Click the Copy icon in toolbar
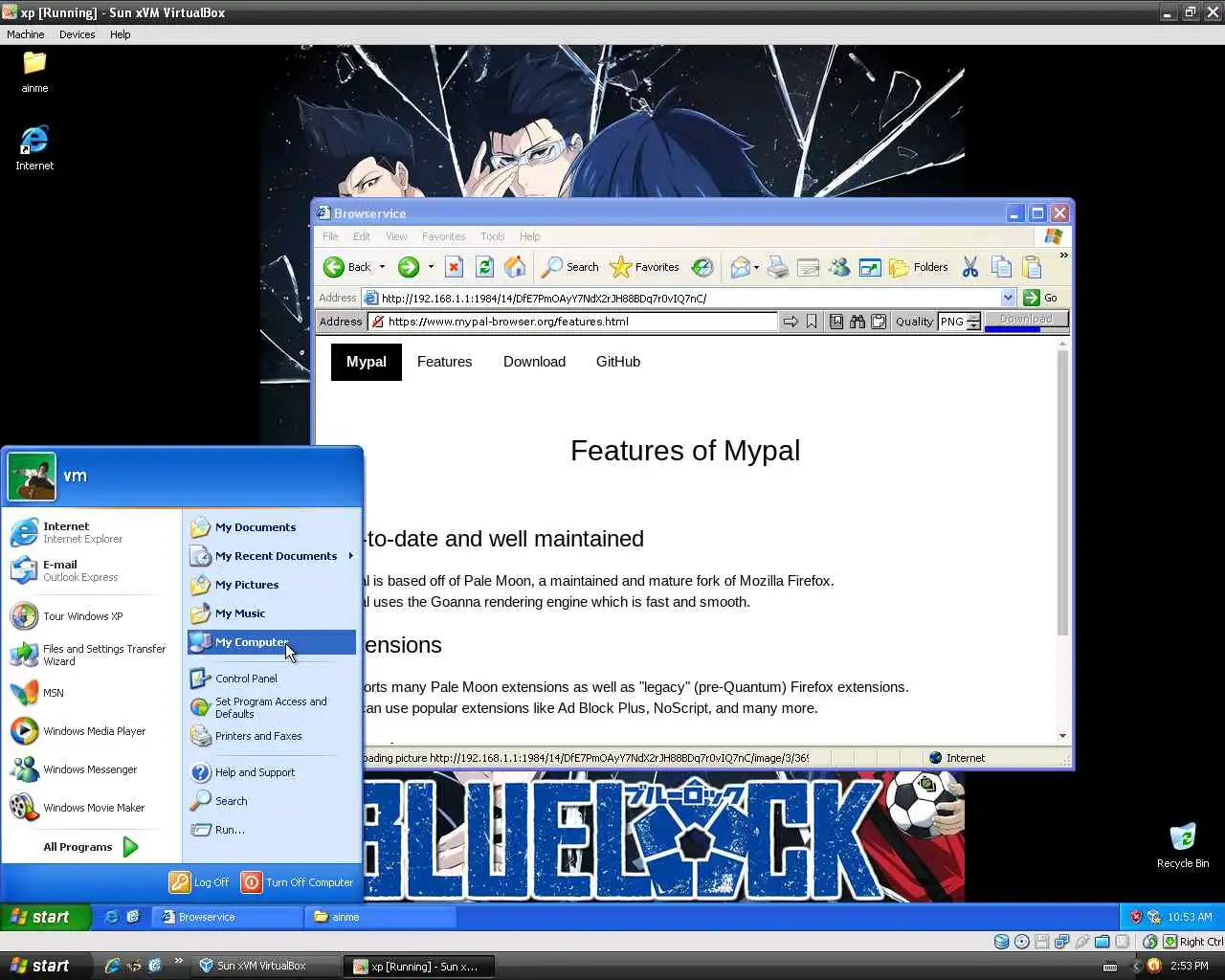1225x980 pixels. point(1001,267)
